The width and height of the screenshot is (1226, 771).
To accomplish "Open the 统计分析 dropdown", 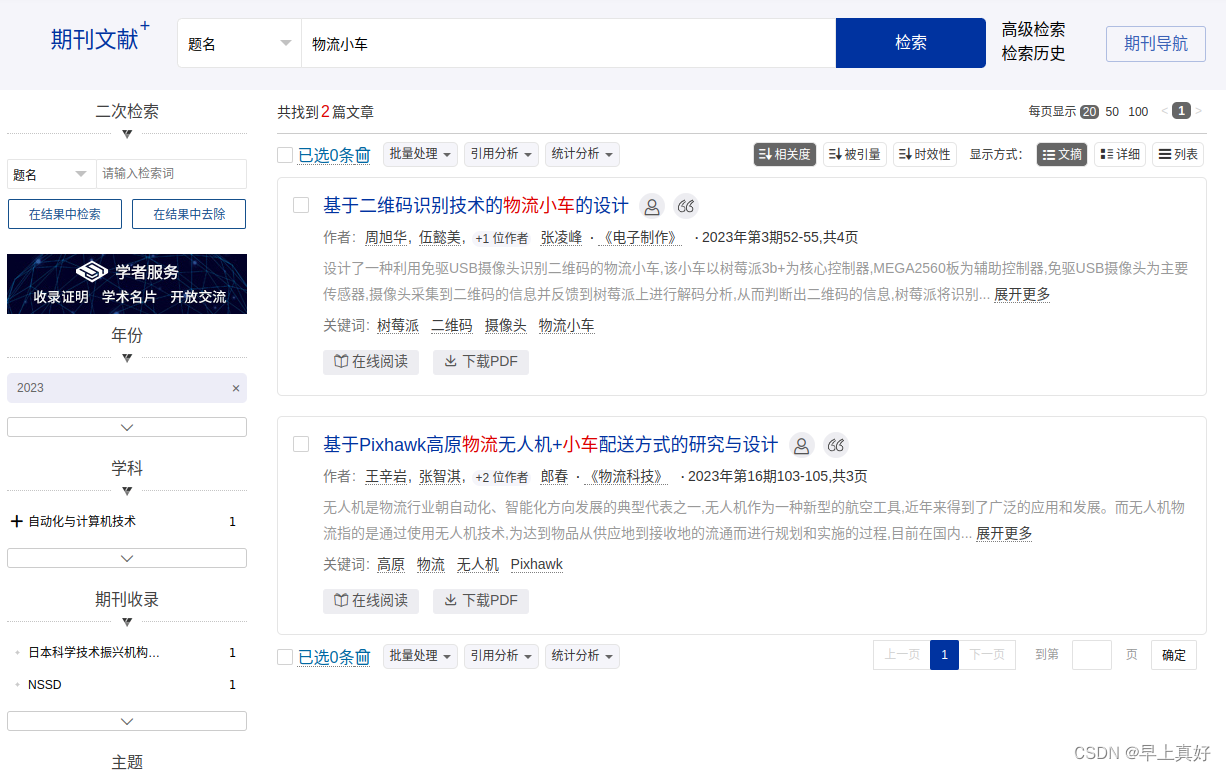I will pos(581,154).
